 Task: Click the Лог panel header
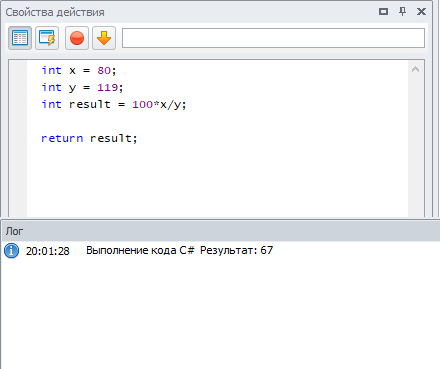click(220, 231)
